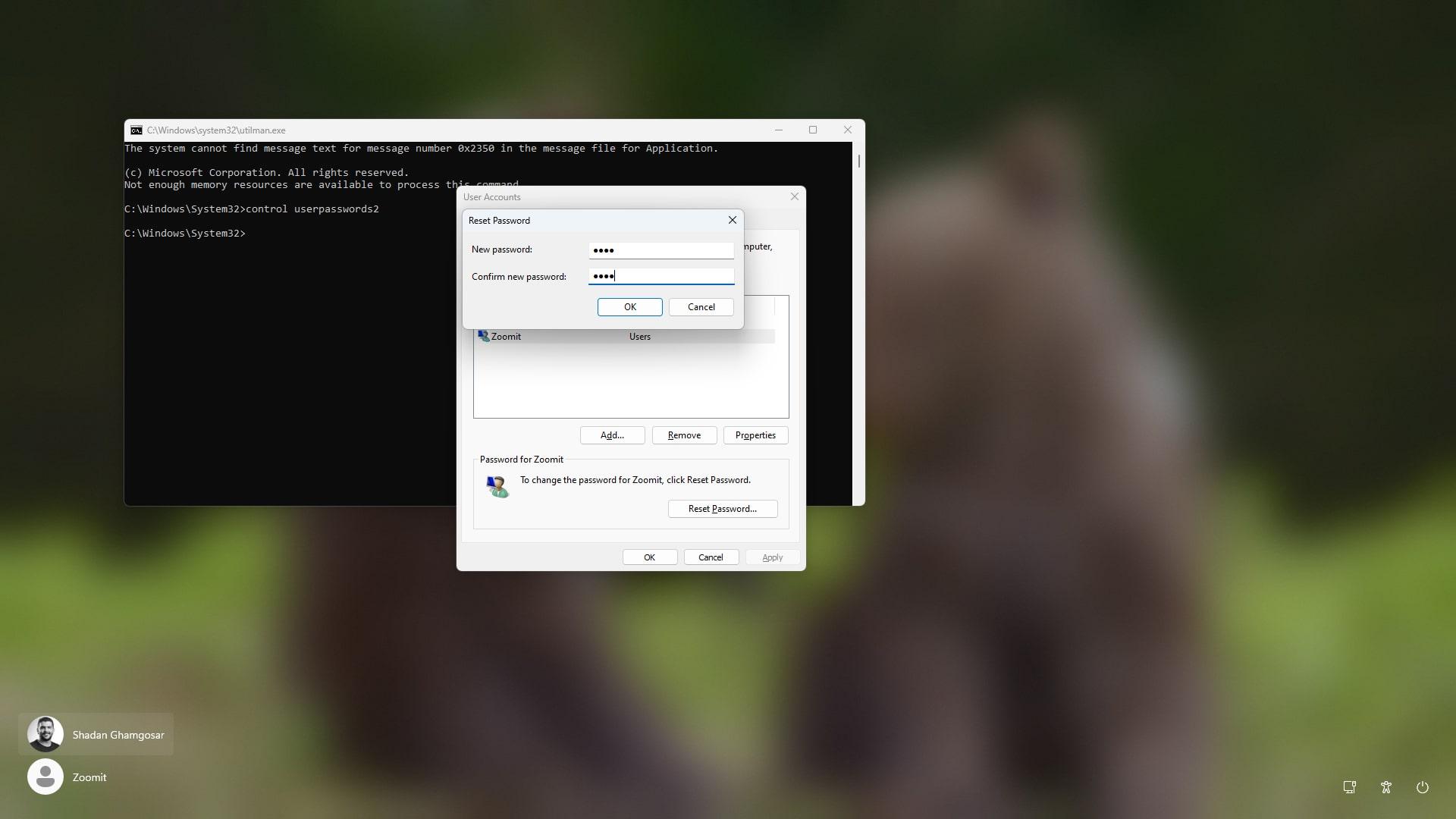Close the User Accounts window
This screenshot has height=819, width=1456.
point(794,196)
